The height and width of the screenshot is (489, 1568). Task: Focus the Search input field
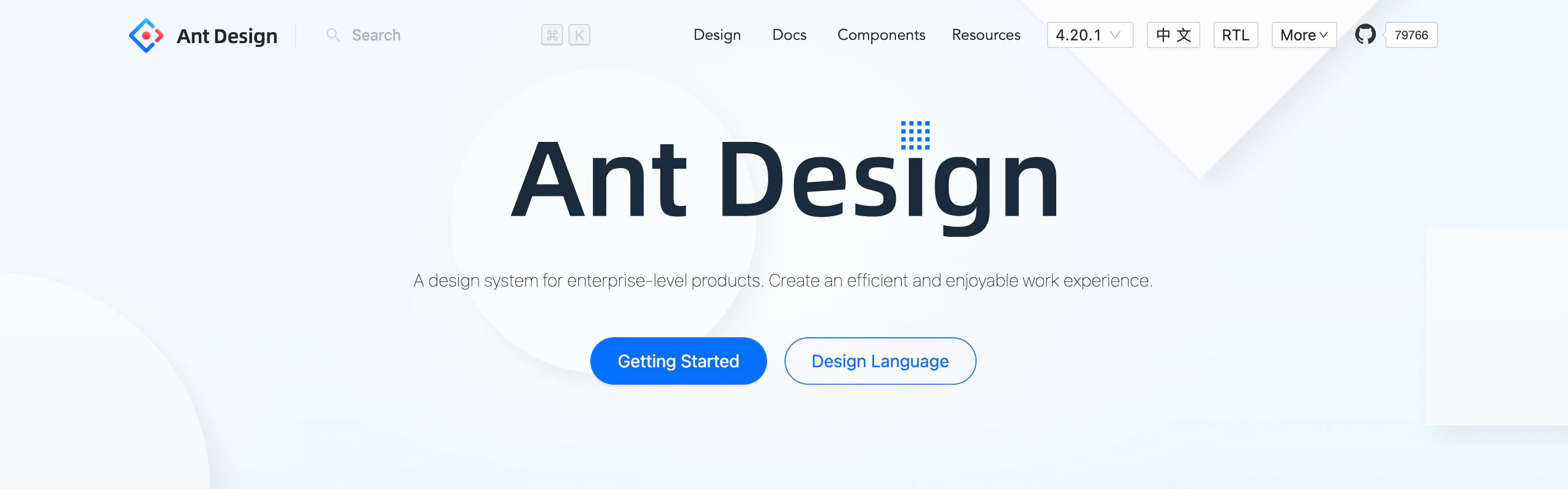[x=458, y=35]
